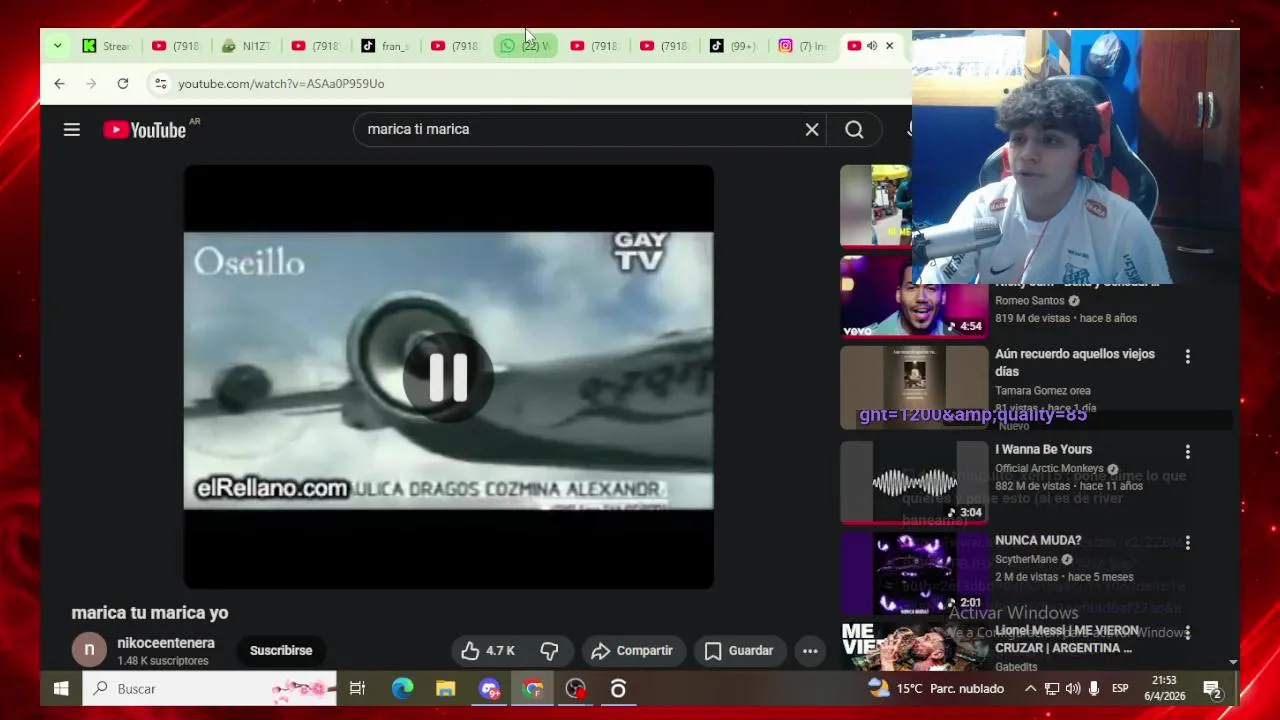Open the Official Arctic Monkeys channel name

pyautogui.click(x=1049, y=469)
